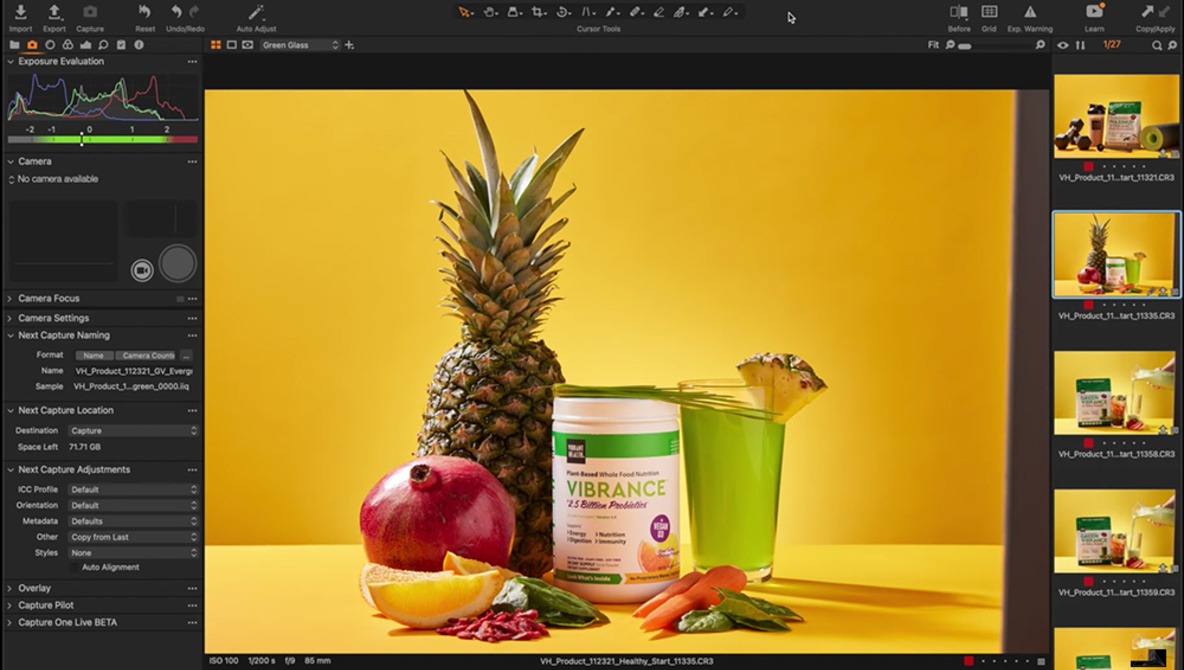Viewport: 1184px width, 670px height.
Task: Open the Orientation dropdown
Action: [133, 505]
